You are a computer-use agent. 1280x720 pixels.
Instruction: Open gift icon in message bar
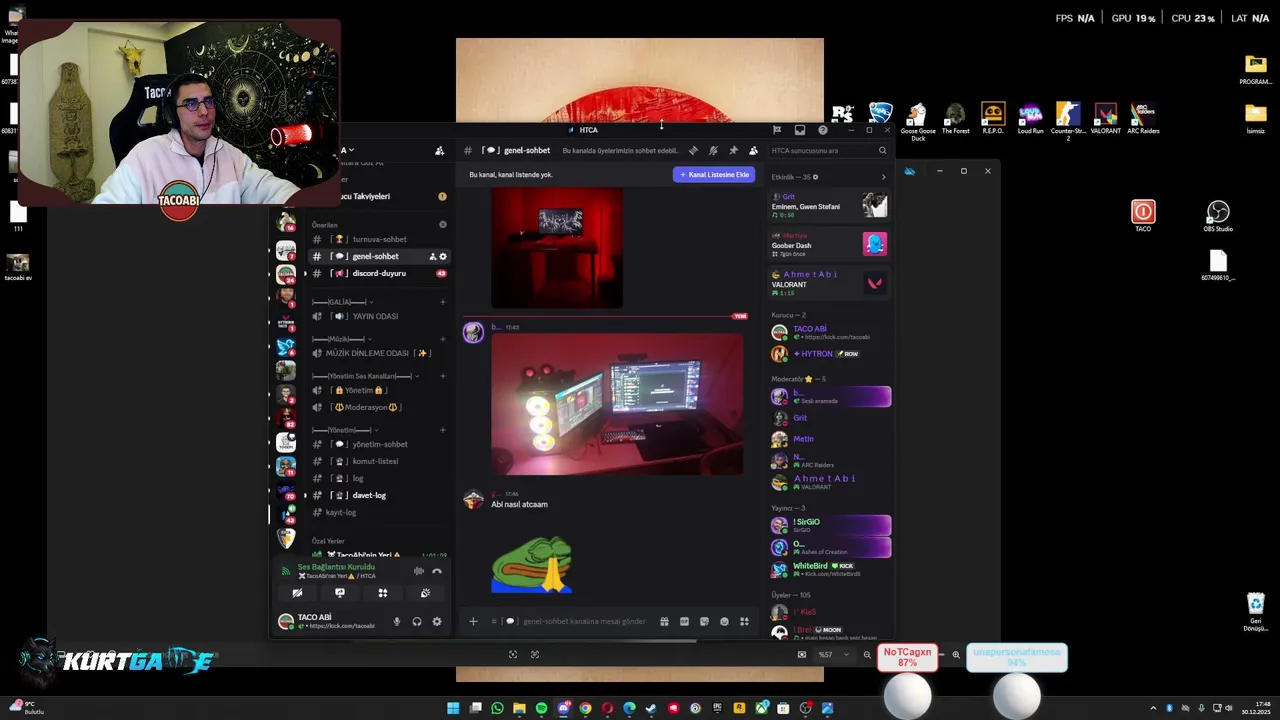click(664, 621)
